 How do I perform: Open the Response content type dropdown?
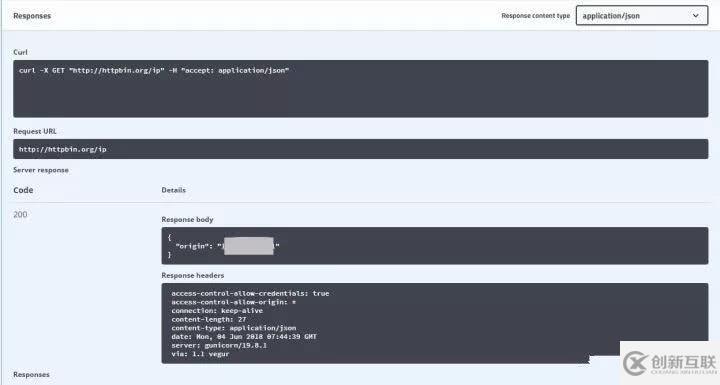click(641, 16)
